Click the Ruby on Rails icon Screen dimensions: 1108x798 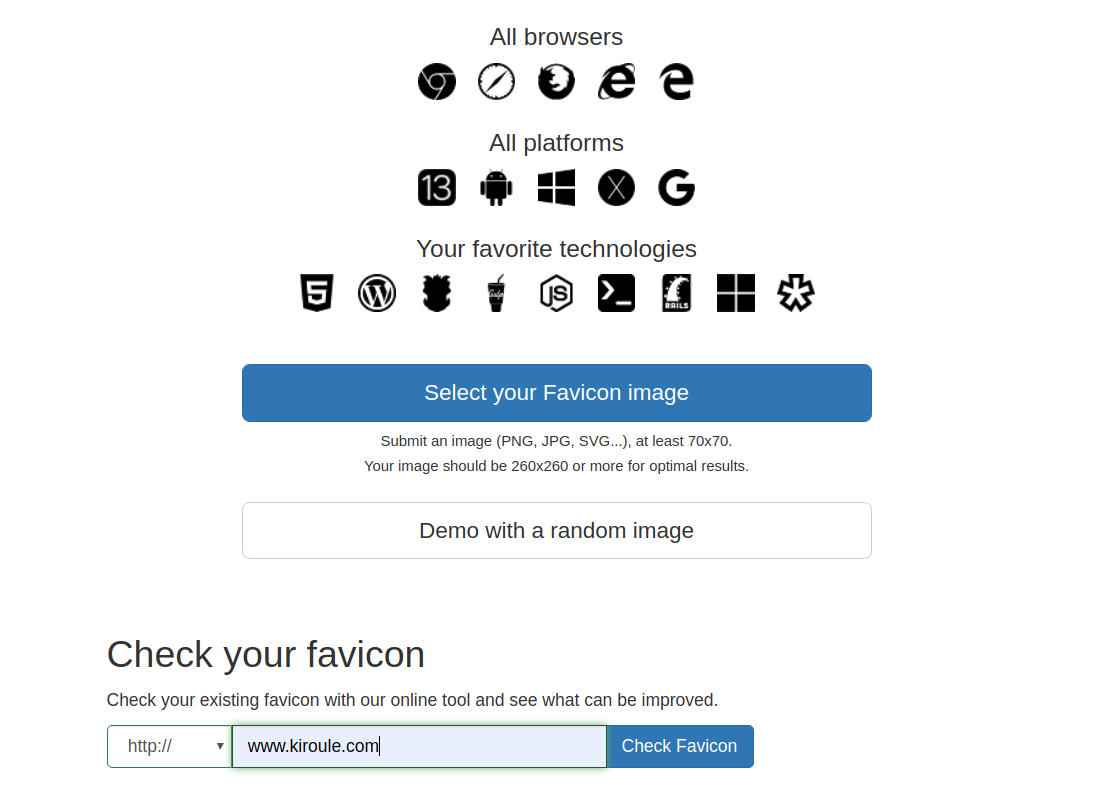coord(676,293)
